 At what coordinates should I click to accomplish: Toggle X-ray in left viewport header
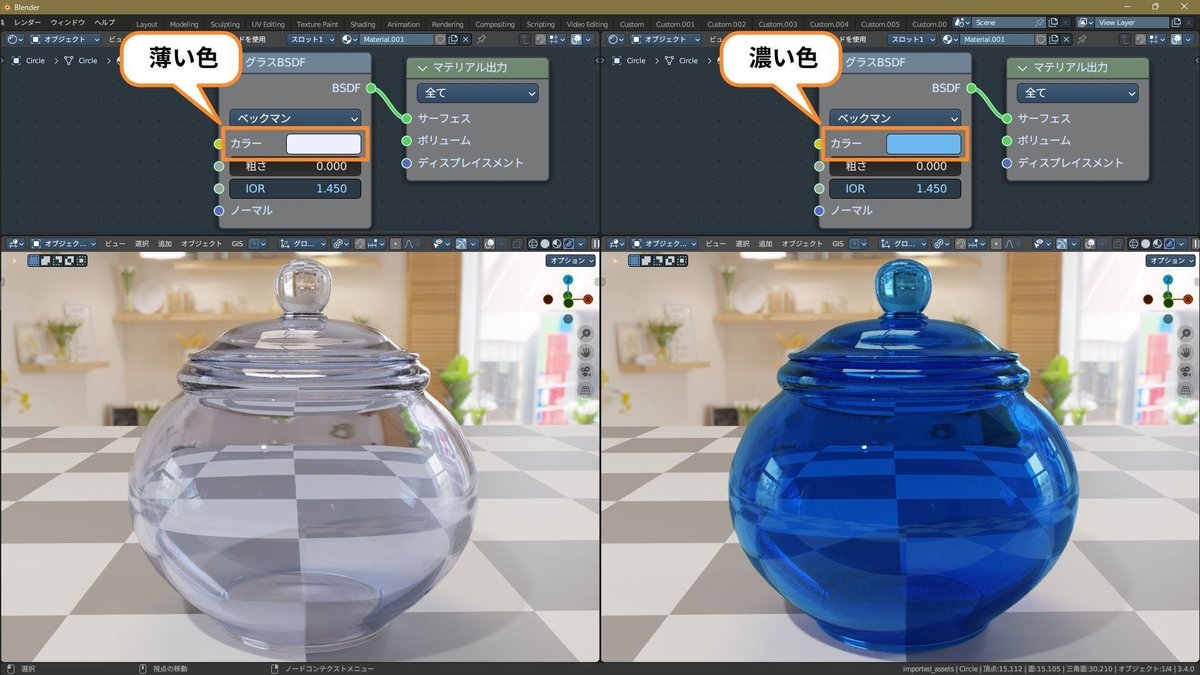coord(517,243)
